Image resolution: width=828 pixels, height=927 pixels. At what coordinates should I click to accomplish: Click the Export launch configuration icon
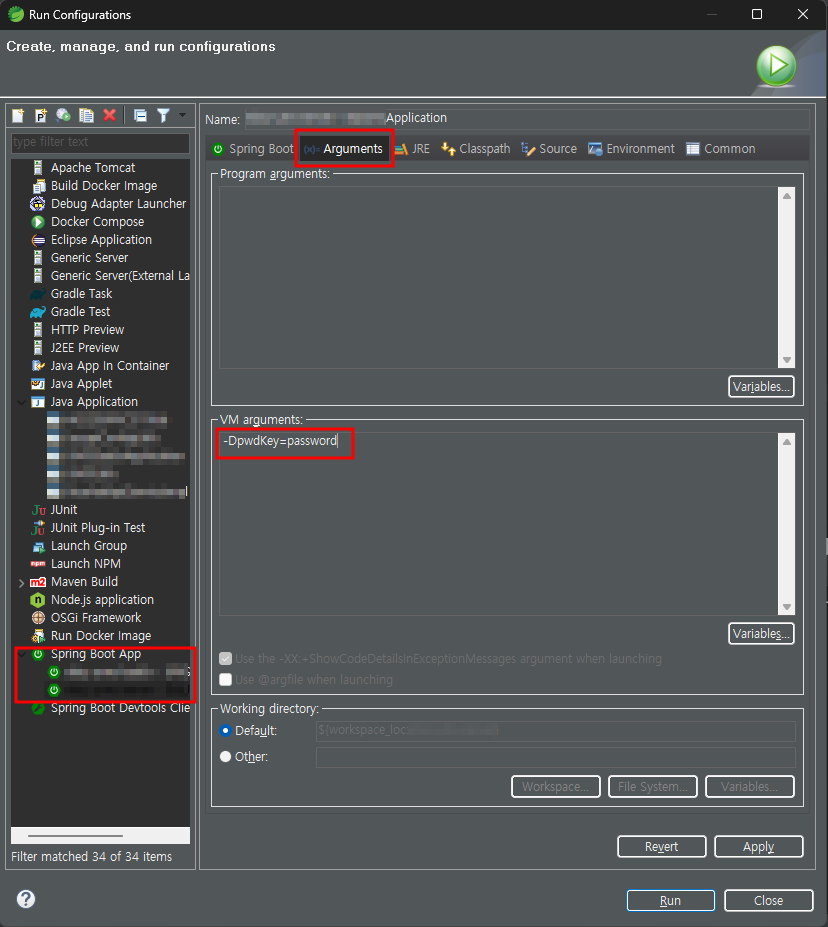(63, 115)
